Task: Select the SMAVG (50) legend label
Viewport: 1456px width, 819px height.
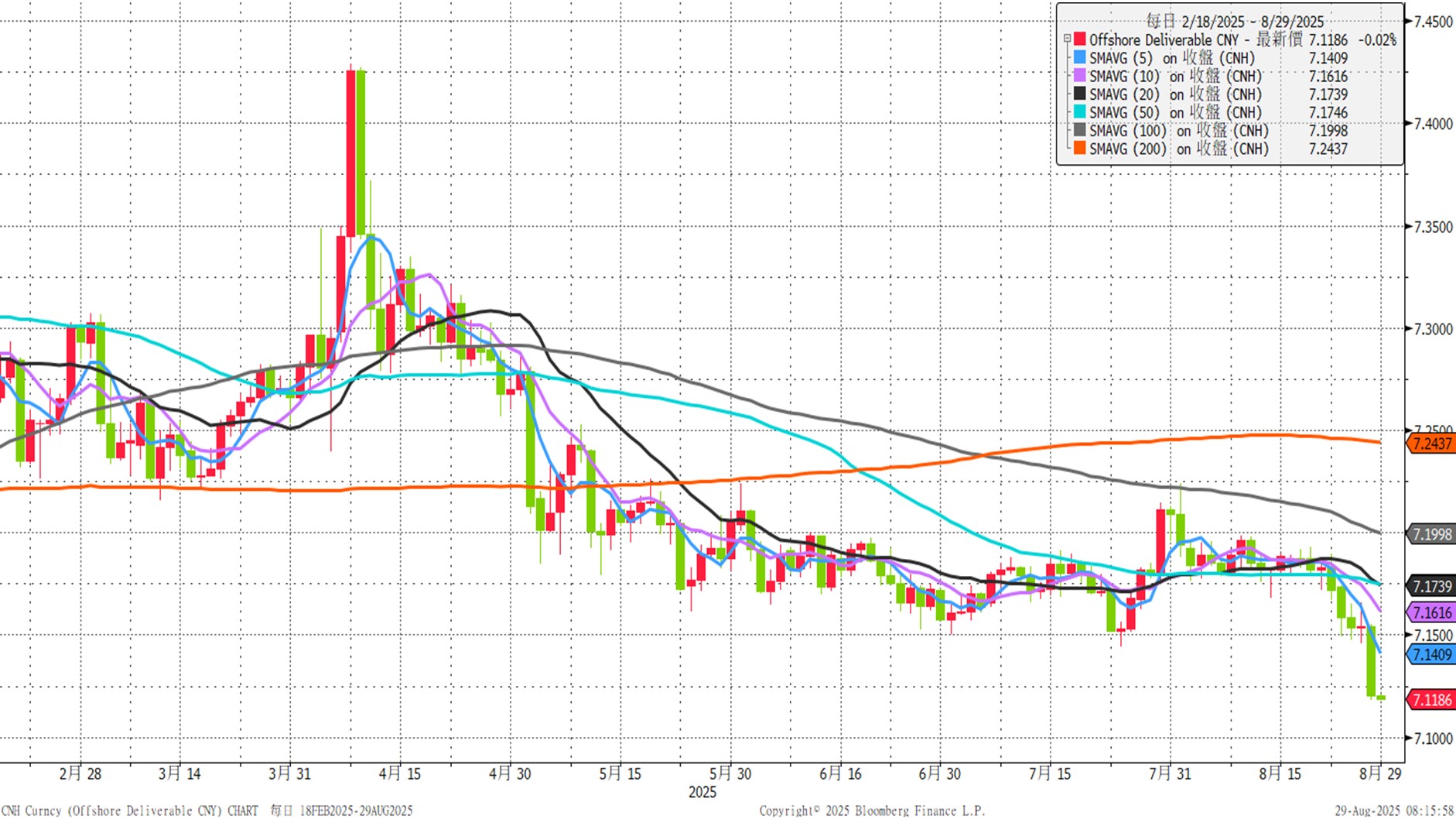Action: [x=1175, y=112]
